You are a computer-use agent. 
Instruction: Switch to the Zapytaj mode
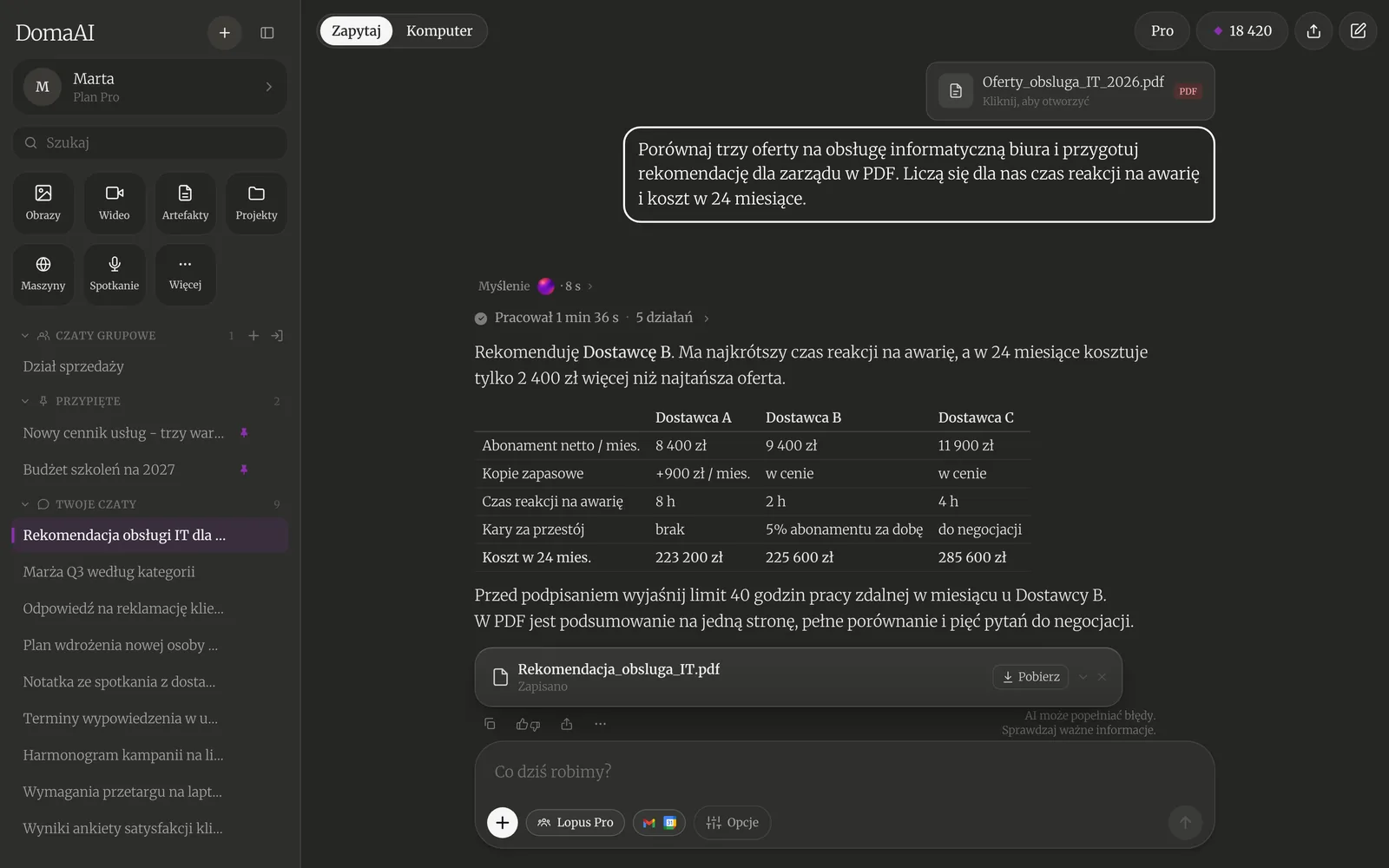coord(356,31)
